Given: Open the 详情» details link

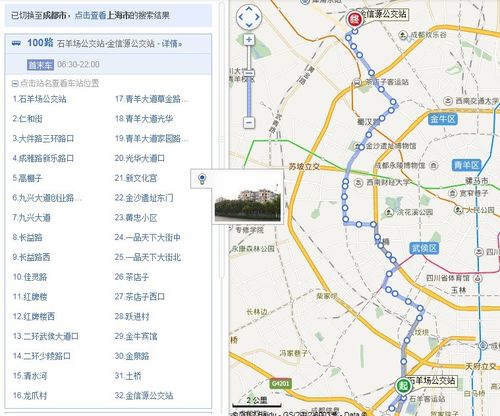Looking at the screenshot, I should [x=172, y=44].
